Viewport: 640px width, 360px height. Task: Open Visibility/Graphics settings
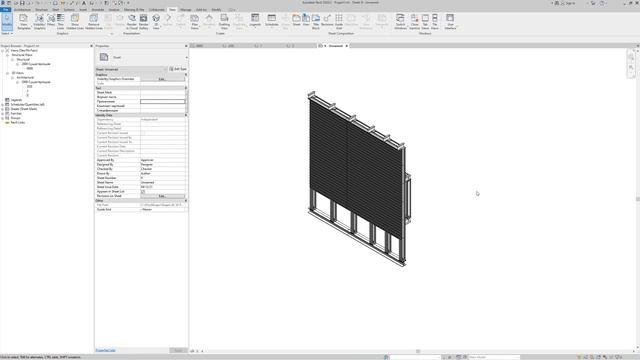[x=39, y=22]
